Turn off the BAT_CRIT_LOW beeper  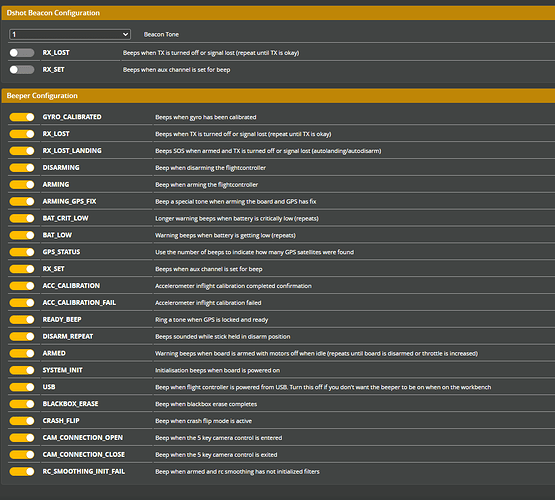pyautogui.click(x=22, y=218)
